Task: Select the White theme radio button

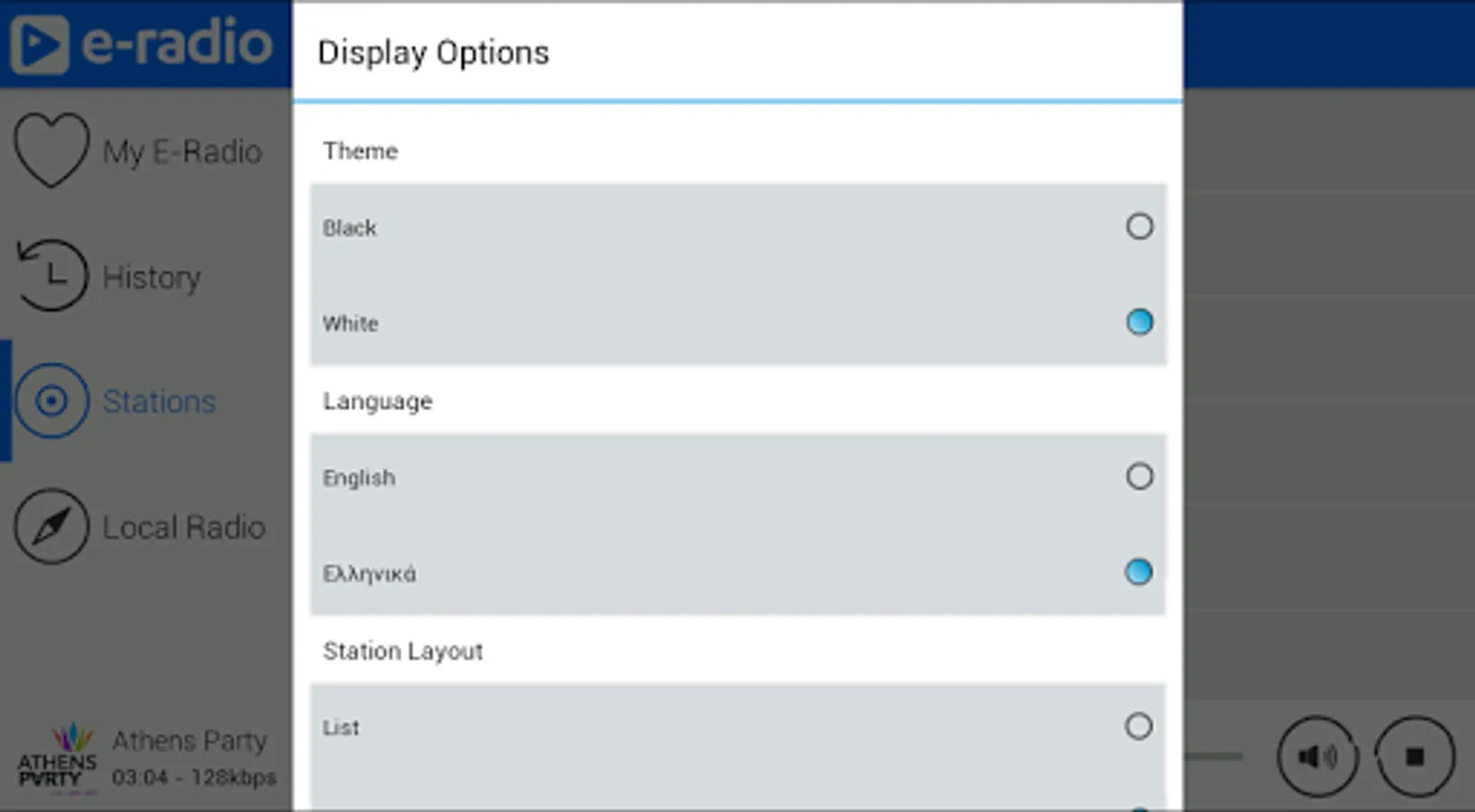Action: click(1139, 322)
